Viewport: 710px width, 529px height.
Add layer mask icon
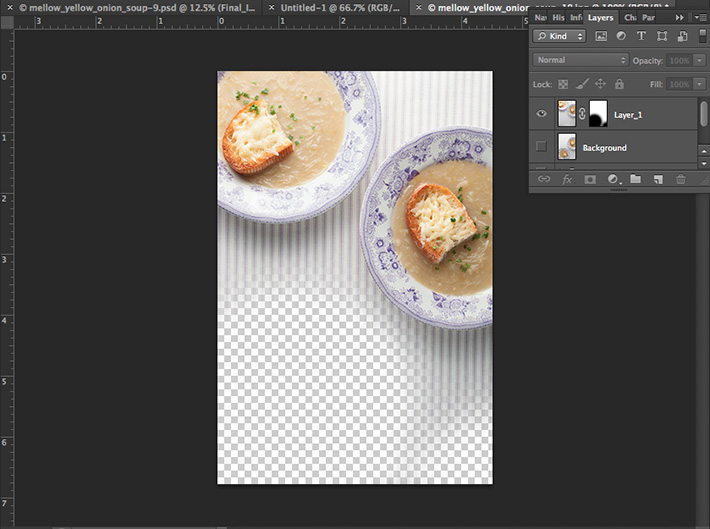[590, 179]
